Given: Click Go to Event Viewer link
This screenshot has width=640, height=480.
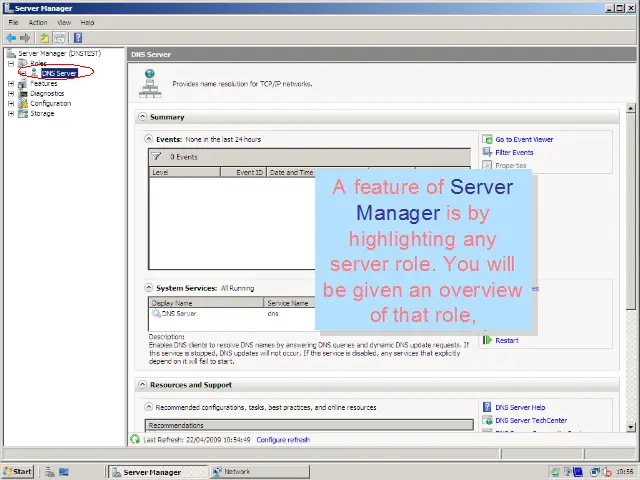Looking at the screenshot, I should tap(524, 140).
